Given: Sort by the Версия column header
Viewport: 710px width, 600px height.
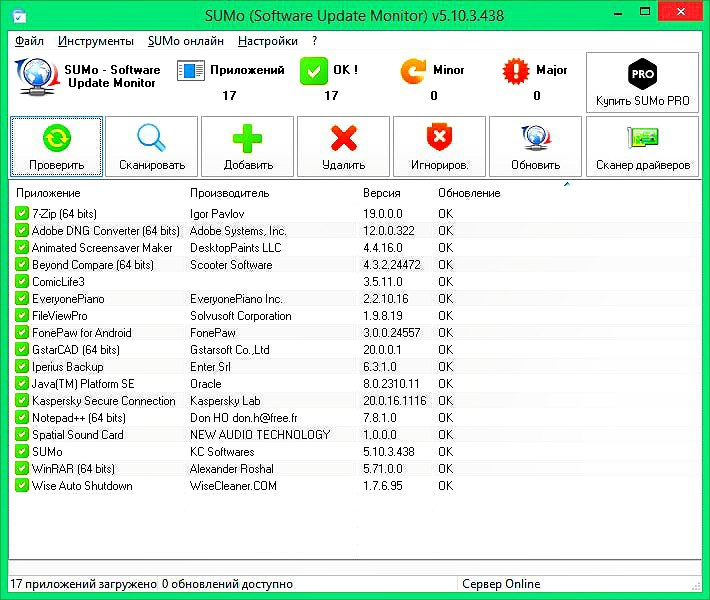Looking at the screenshot, I should pyautogui.click(x=382, y=193).
